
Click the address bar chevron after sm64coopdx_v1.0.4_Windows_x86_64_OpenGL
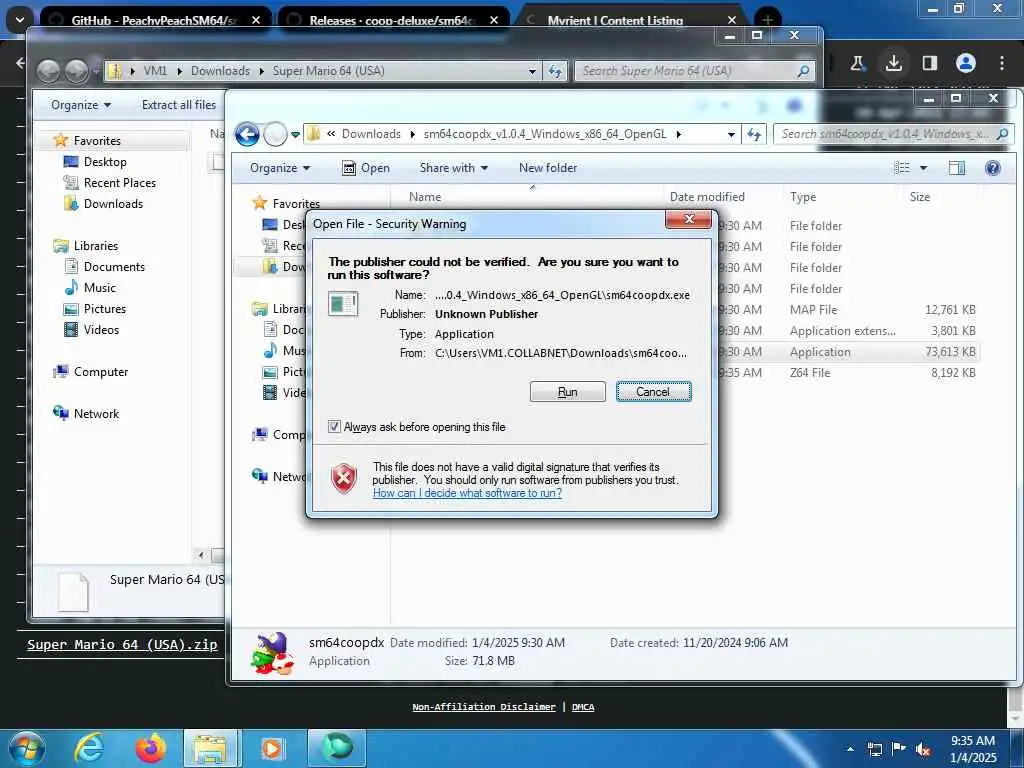679,134
